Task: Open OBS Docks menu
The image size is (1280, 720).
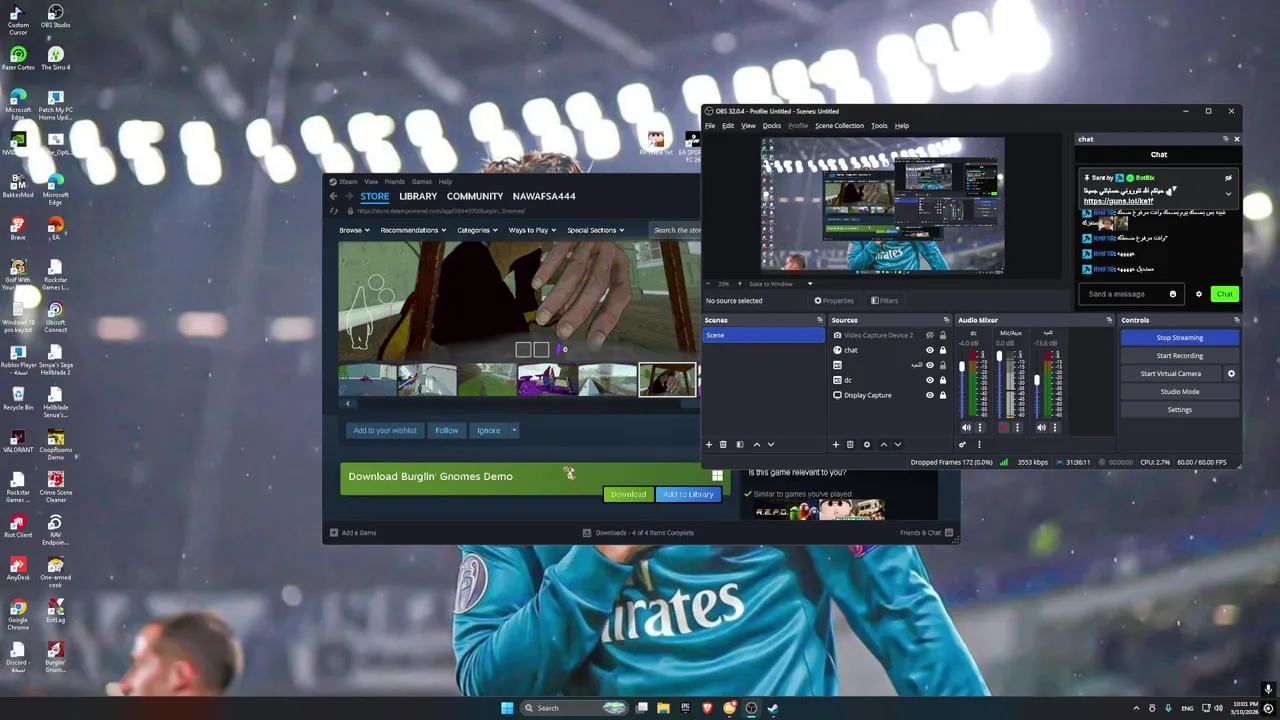Action: 771,126
